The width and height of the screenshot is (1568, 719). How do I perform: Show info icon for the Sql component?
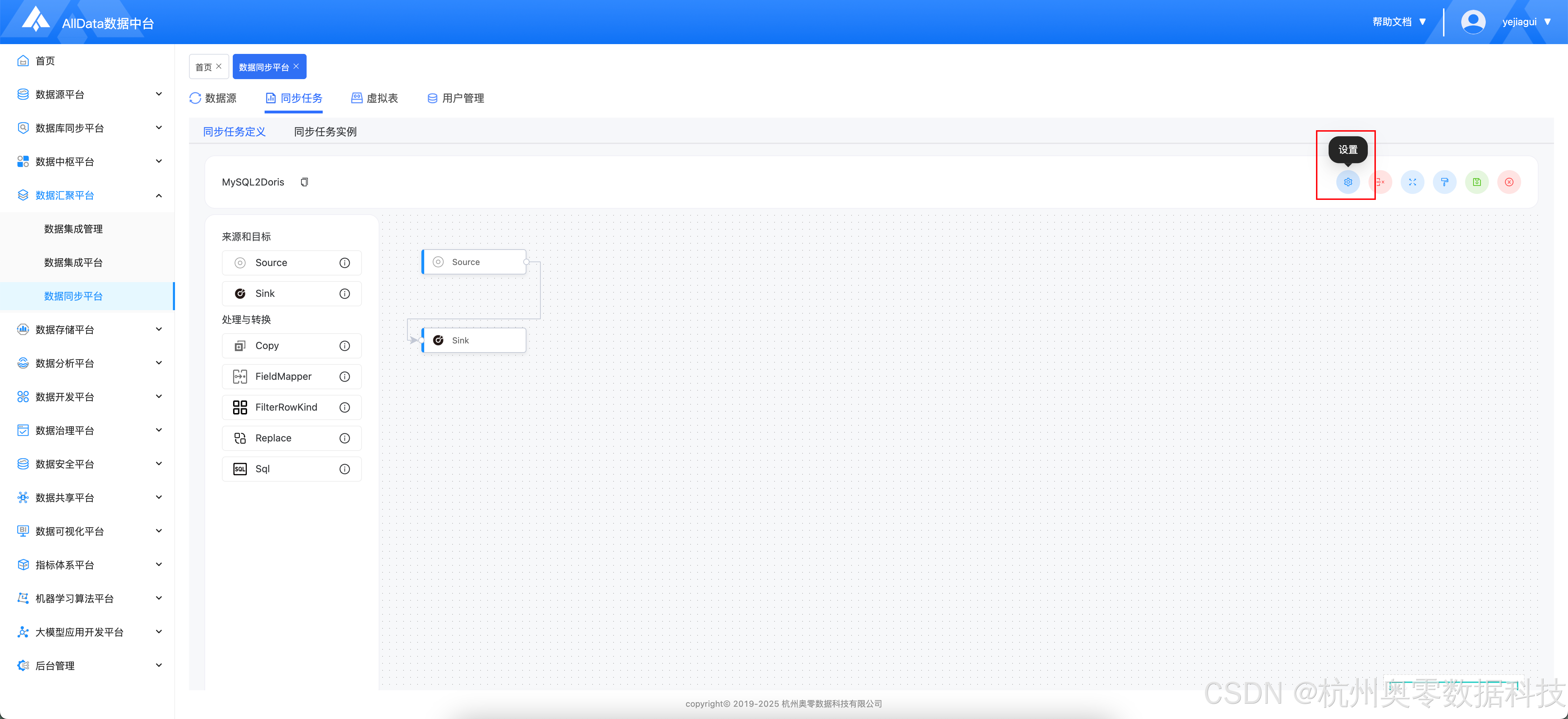click(344, 469)
